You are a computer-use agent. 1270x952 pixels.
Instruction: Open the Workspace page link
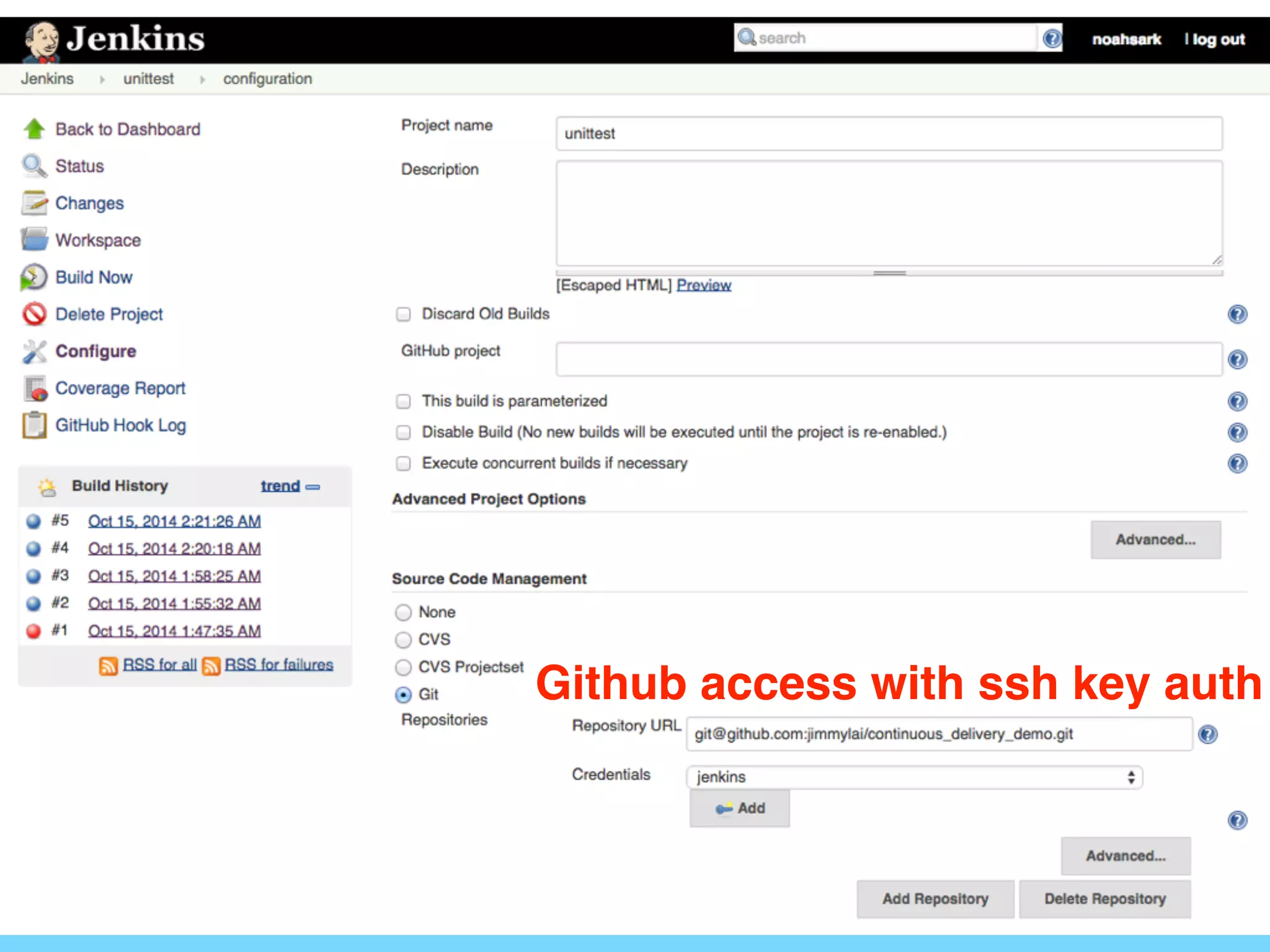click(x=98, y=240)
